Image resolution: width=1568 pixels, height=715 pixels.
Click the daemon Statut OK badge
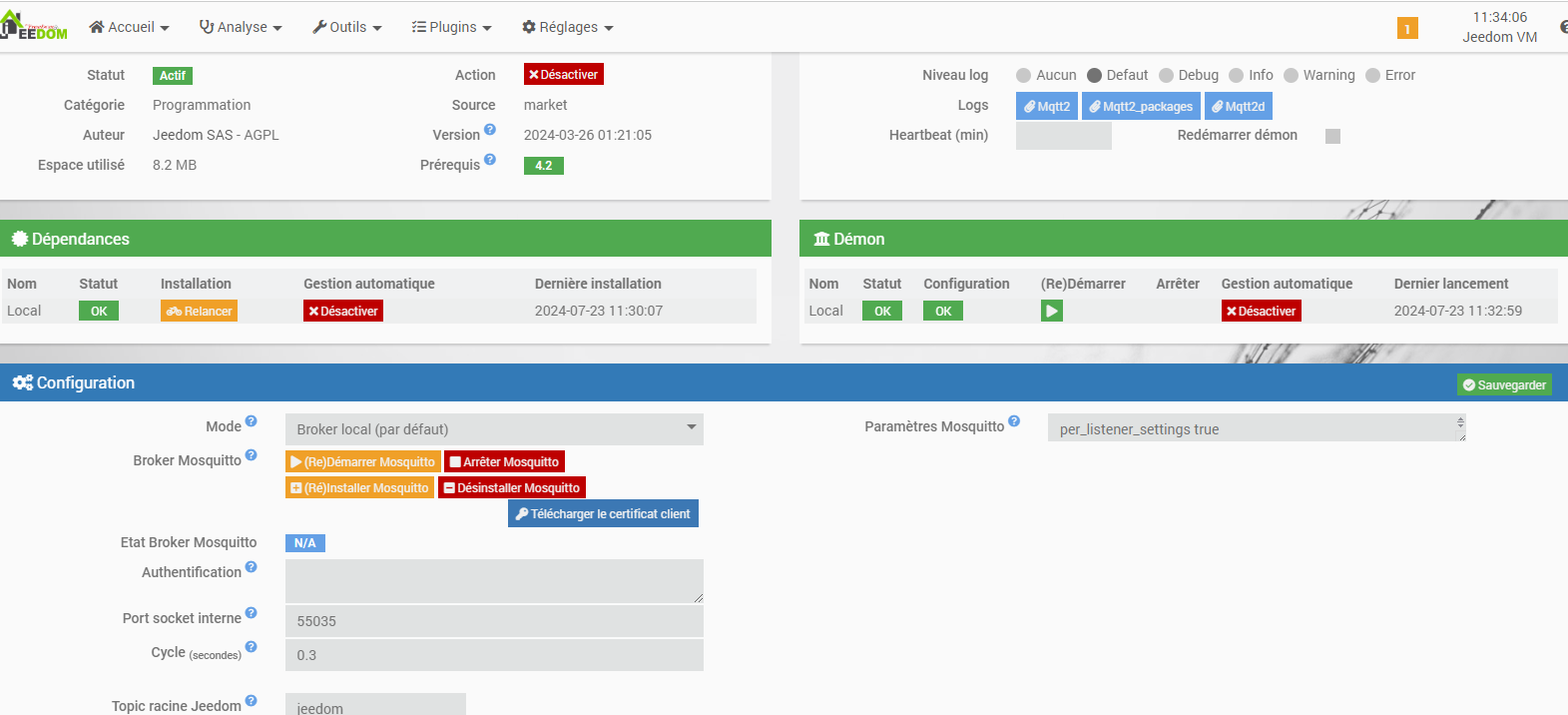point(882,312)
